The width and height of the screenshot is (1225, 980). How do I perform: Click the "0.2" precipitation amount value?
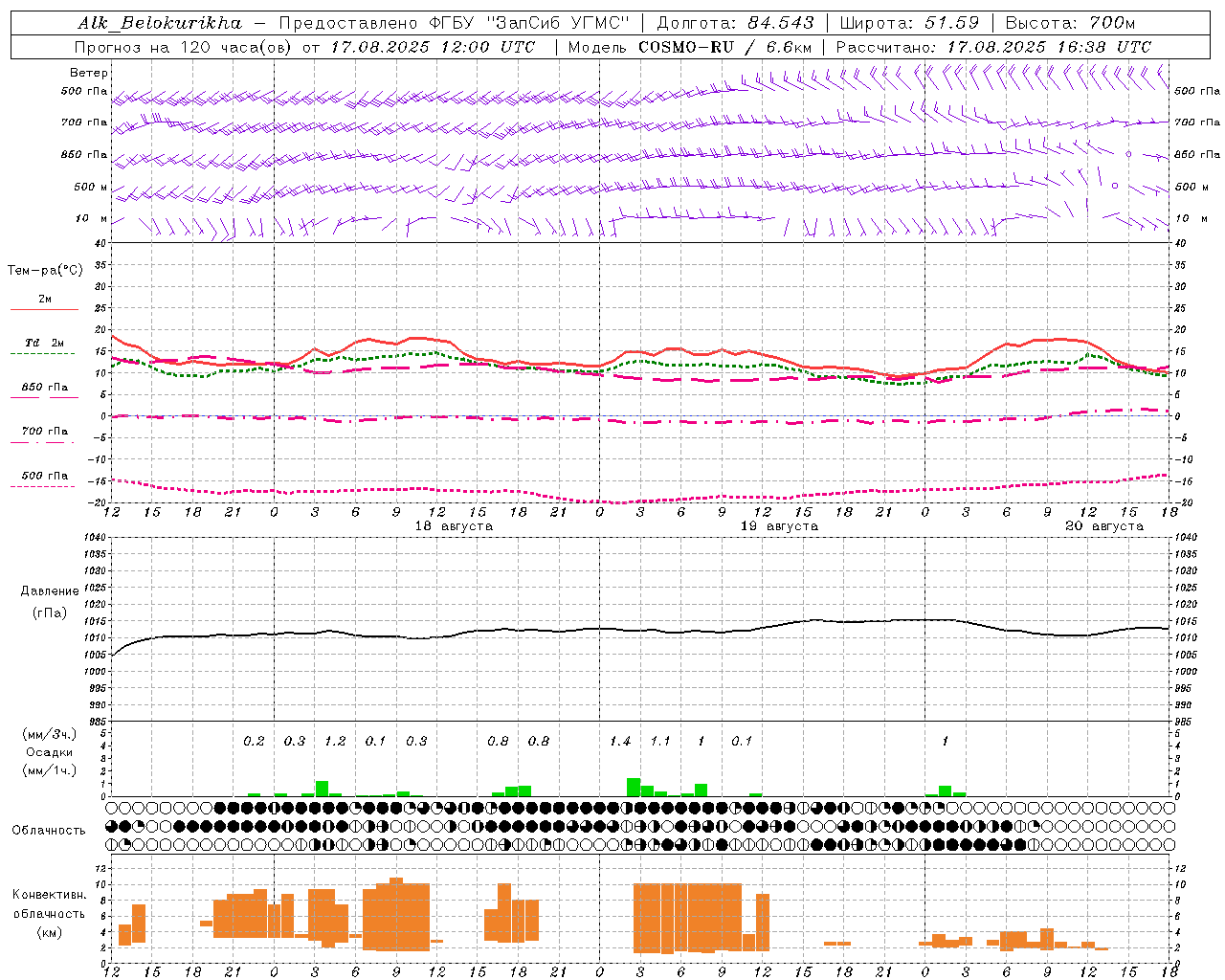254,742
